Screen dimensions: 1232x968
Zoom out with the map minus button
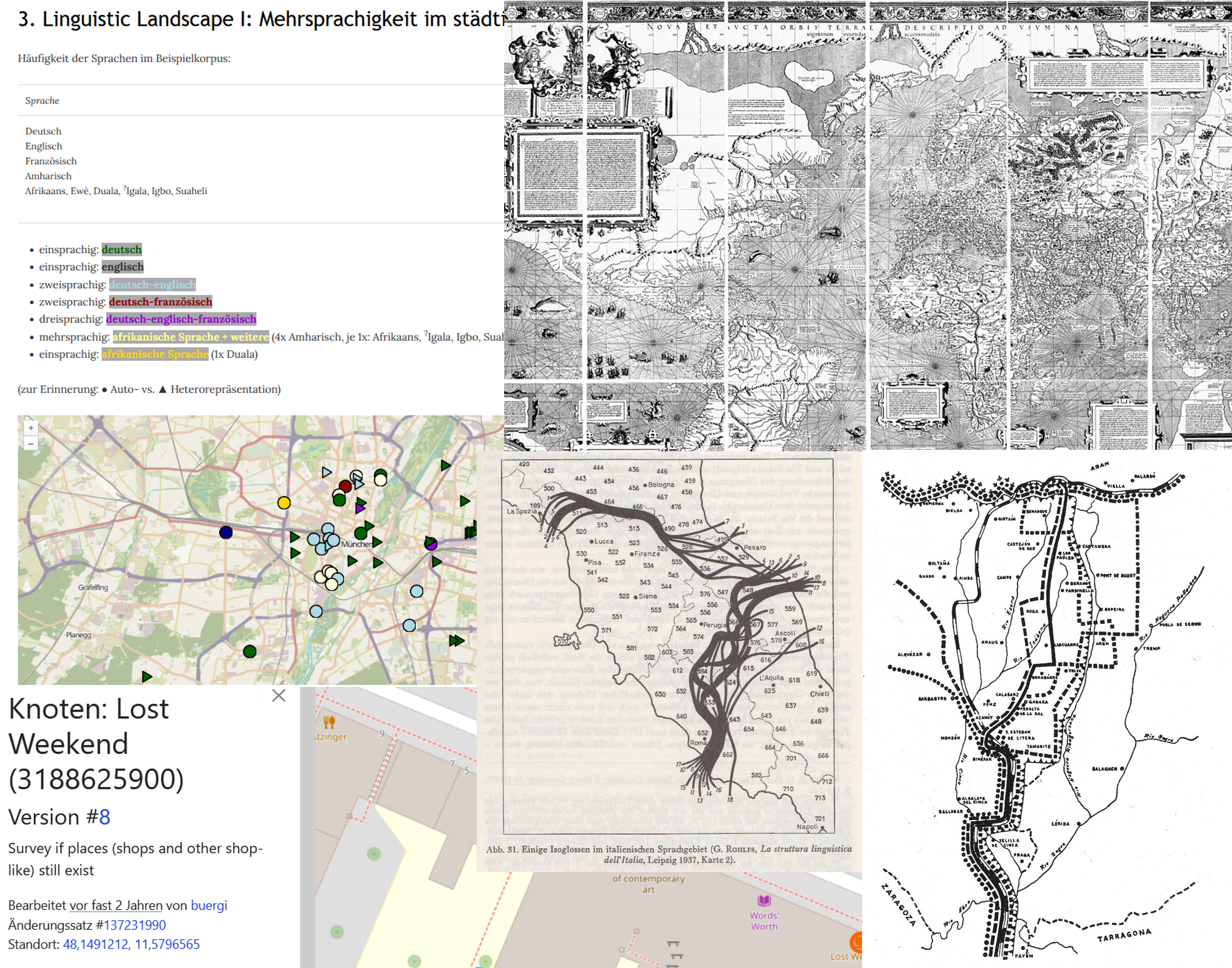30,443
